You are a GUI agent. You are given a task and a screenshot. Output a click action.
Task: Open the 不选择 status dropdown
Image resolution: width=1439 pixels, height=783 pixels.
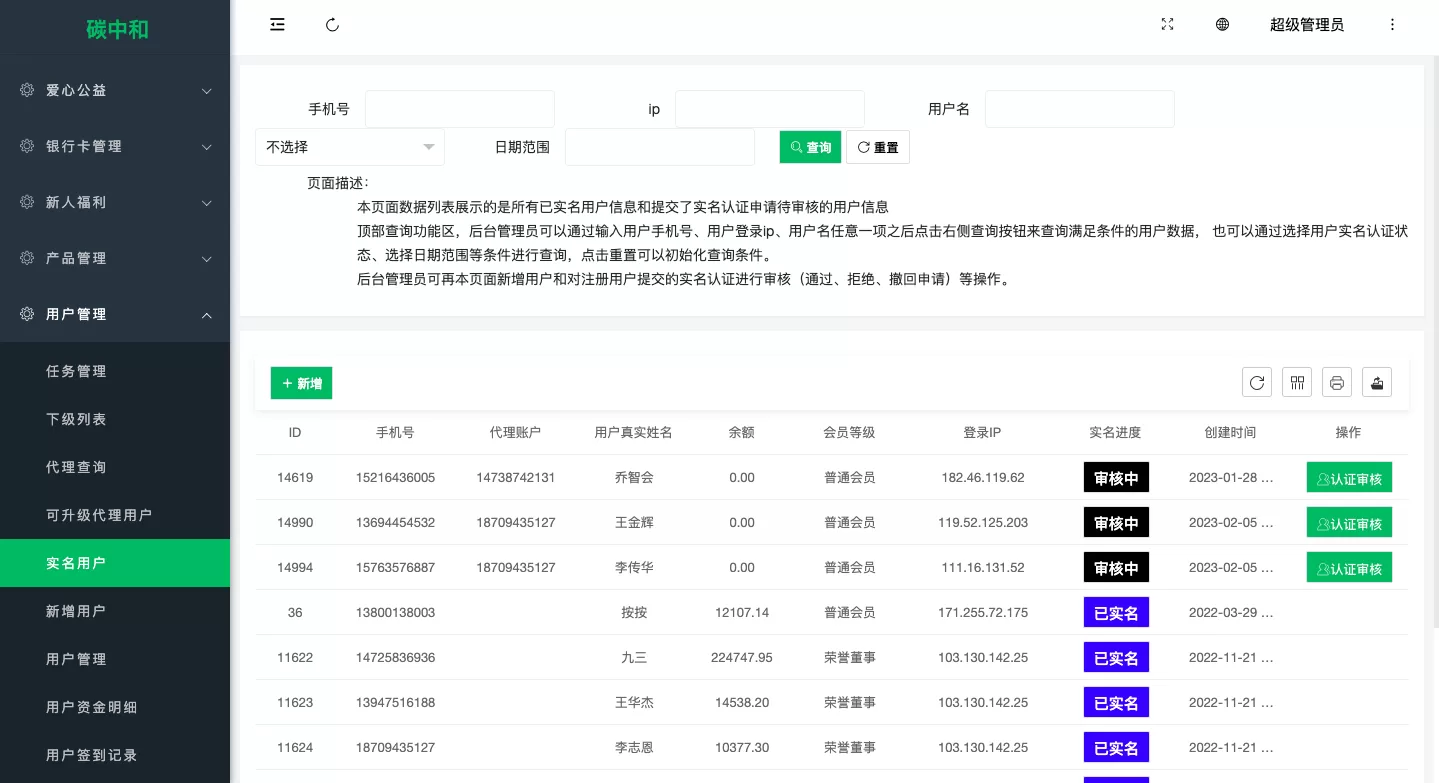[x=349, y=147]
